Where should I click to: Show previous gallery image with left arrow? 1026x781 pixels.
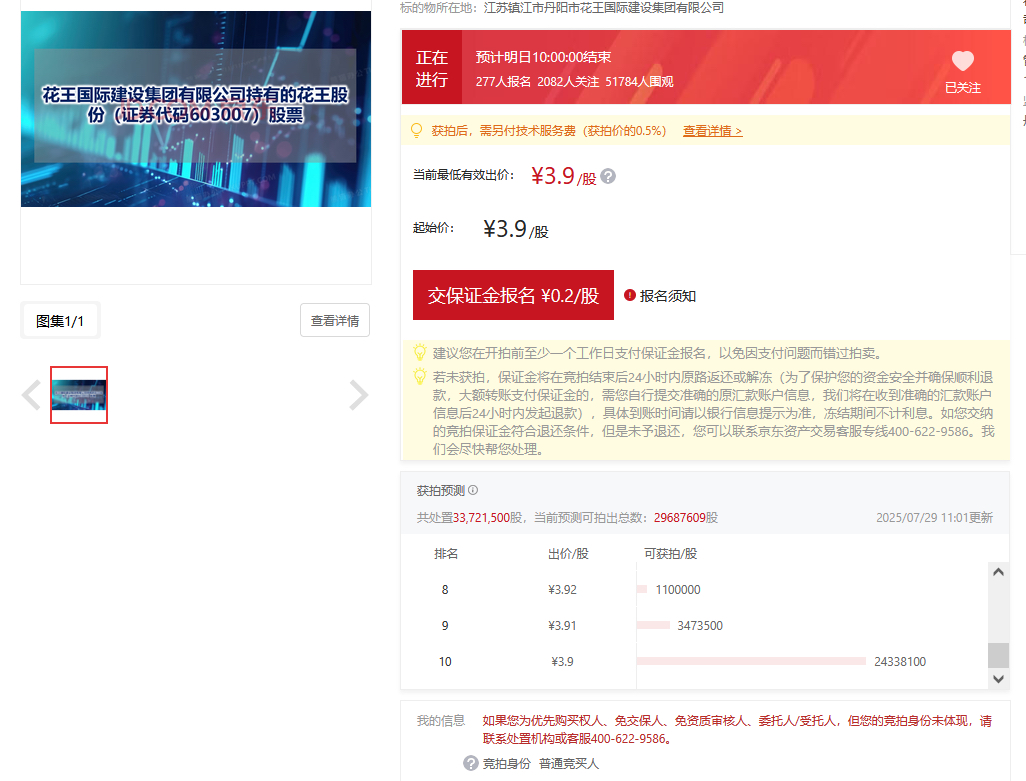pos(31,395)
